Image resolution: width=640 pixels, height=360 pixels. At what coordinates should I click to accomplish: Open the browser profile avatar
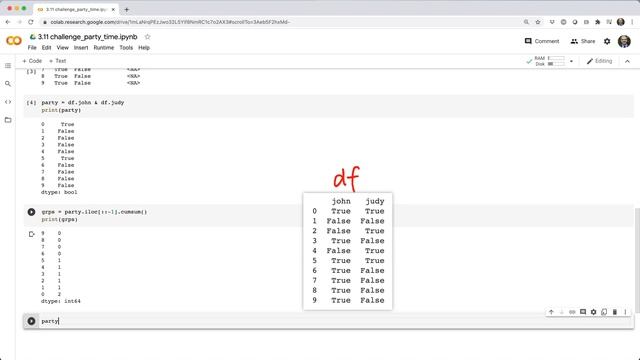pyautogui.click(x=621, y=22)
